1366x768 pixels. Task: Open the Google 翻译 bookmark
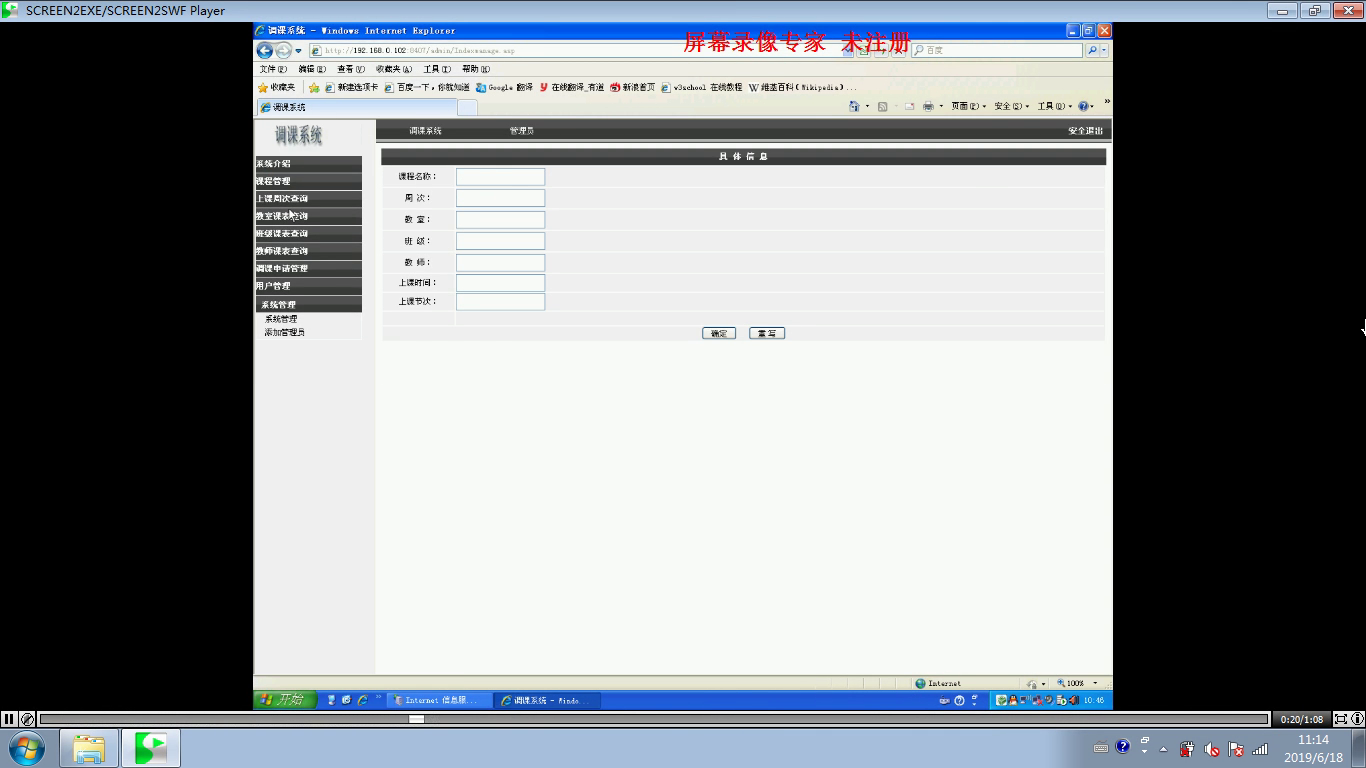(x=505, y=87)
